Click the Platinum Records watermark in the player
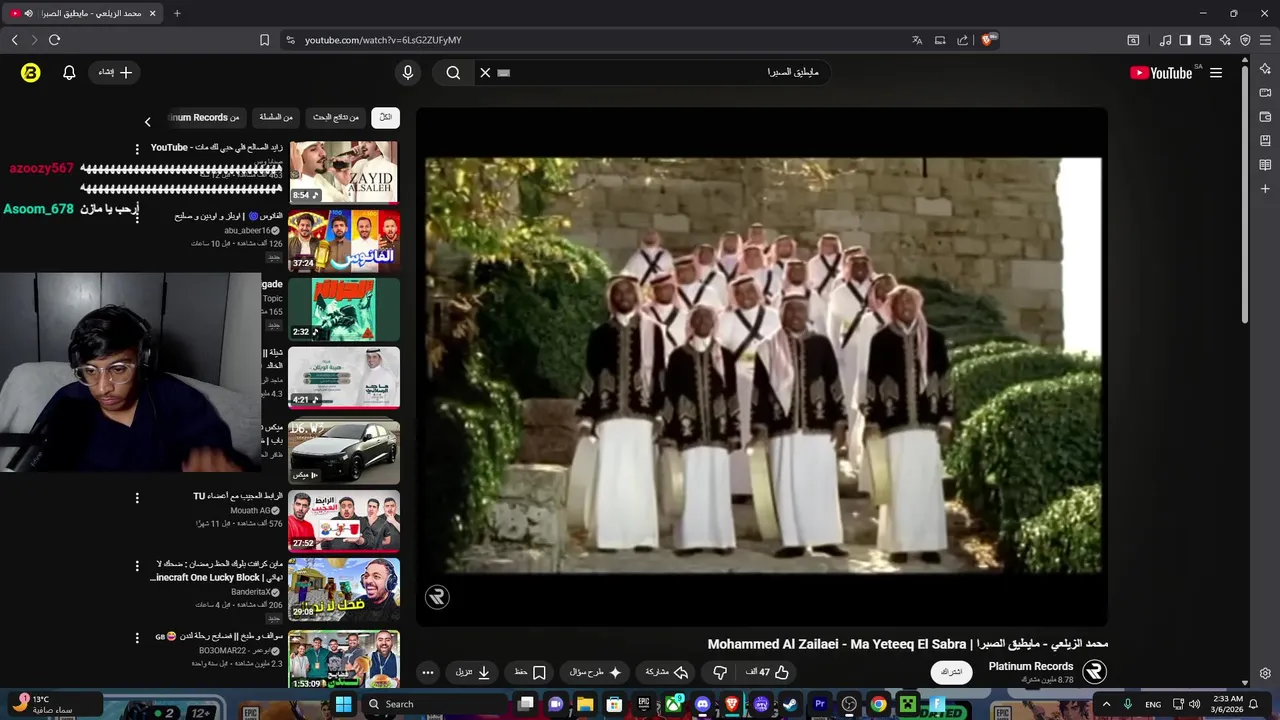Screen dimensions: 1280x720 pos(437,597)
